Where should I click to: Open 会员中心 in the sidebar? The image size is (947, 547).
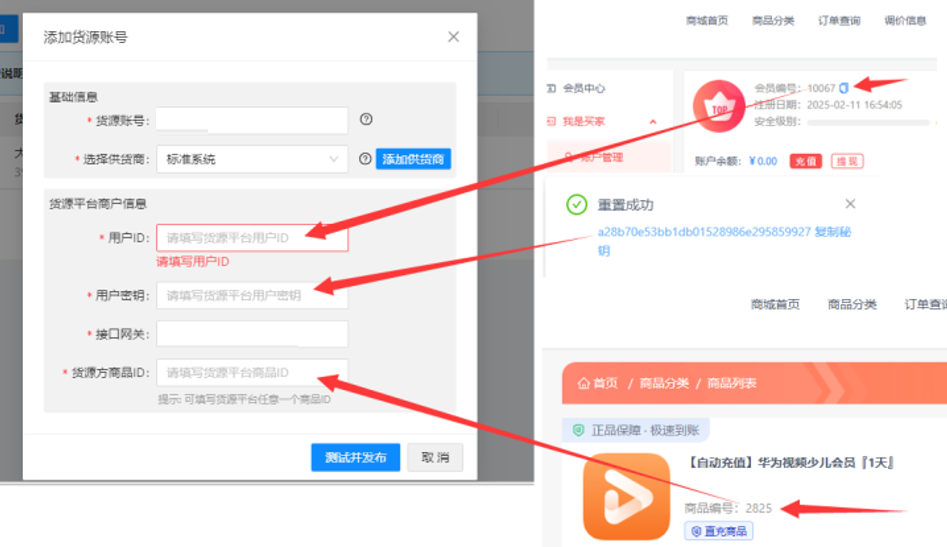(583, 88)
